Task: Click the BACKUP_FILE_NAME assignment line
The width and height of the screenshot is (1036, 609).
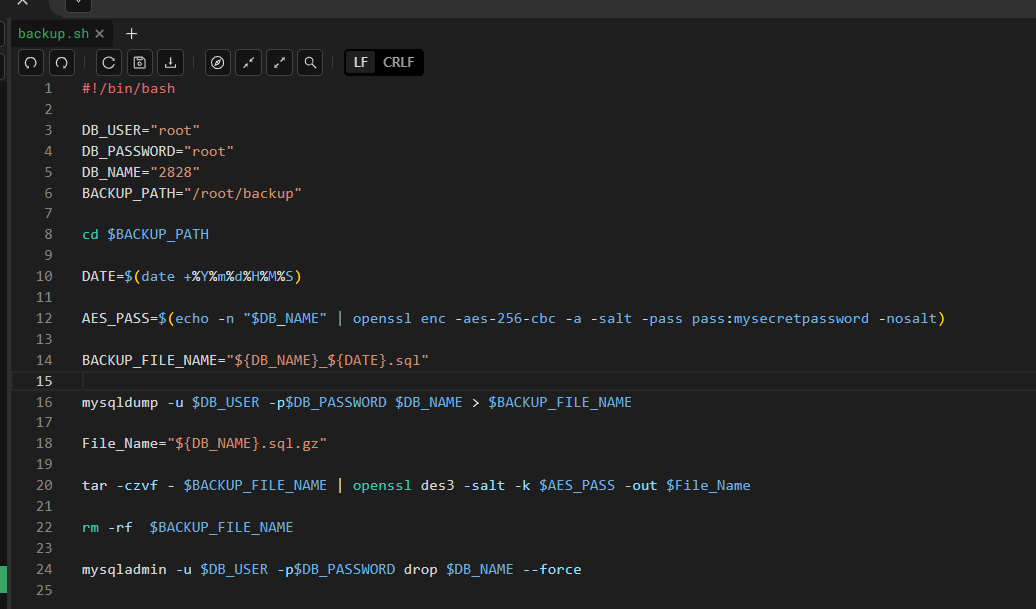Action: (x=255, y=360)
